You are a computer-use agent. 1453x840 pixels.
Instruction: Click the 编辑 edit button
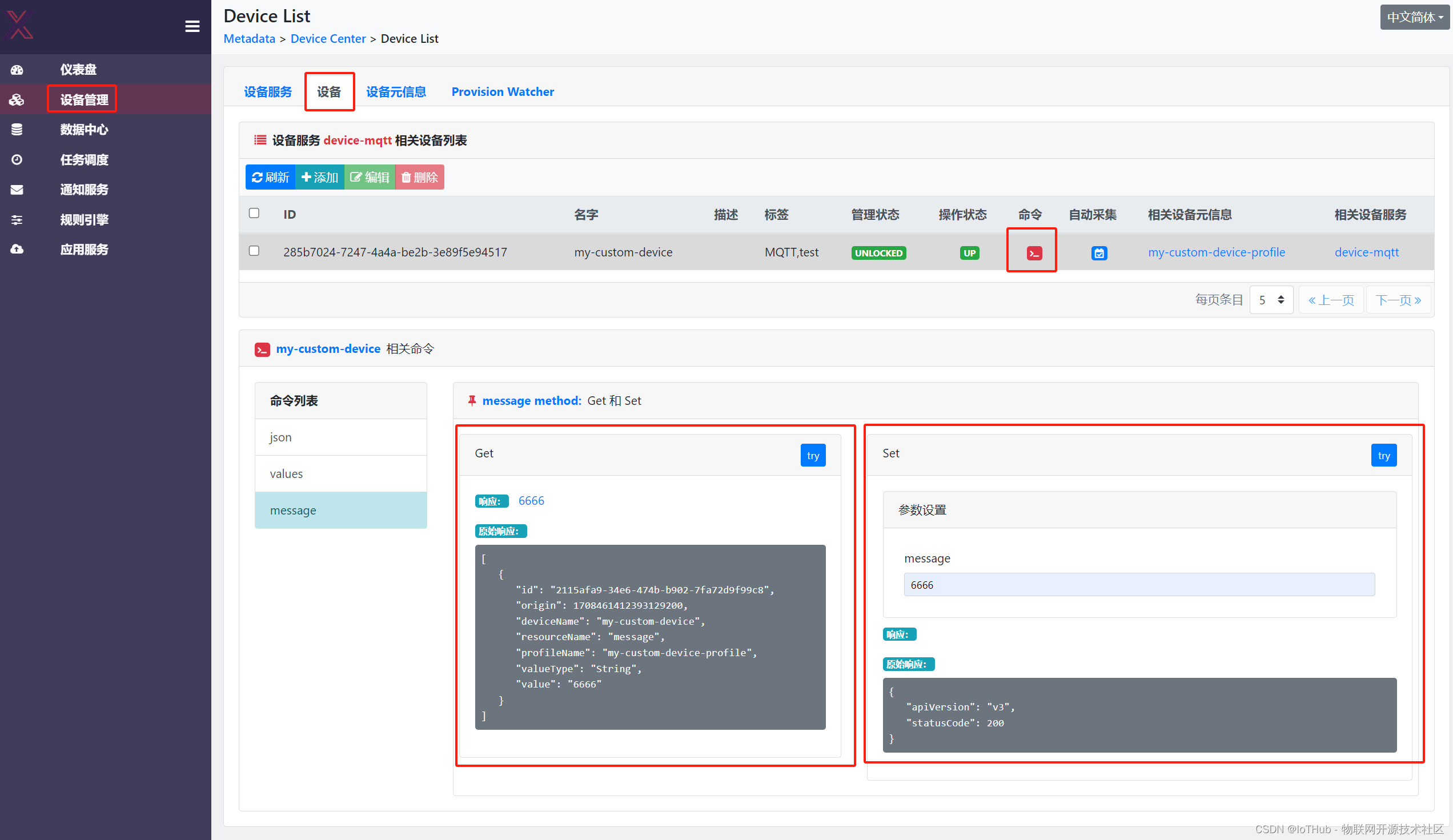(x=370, y=177)
